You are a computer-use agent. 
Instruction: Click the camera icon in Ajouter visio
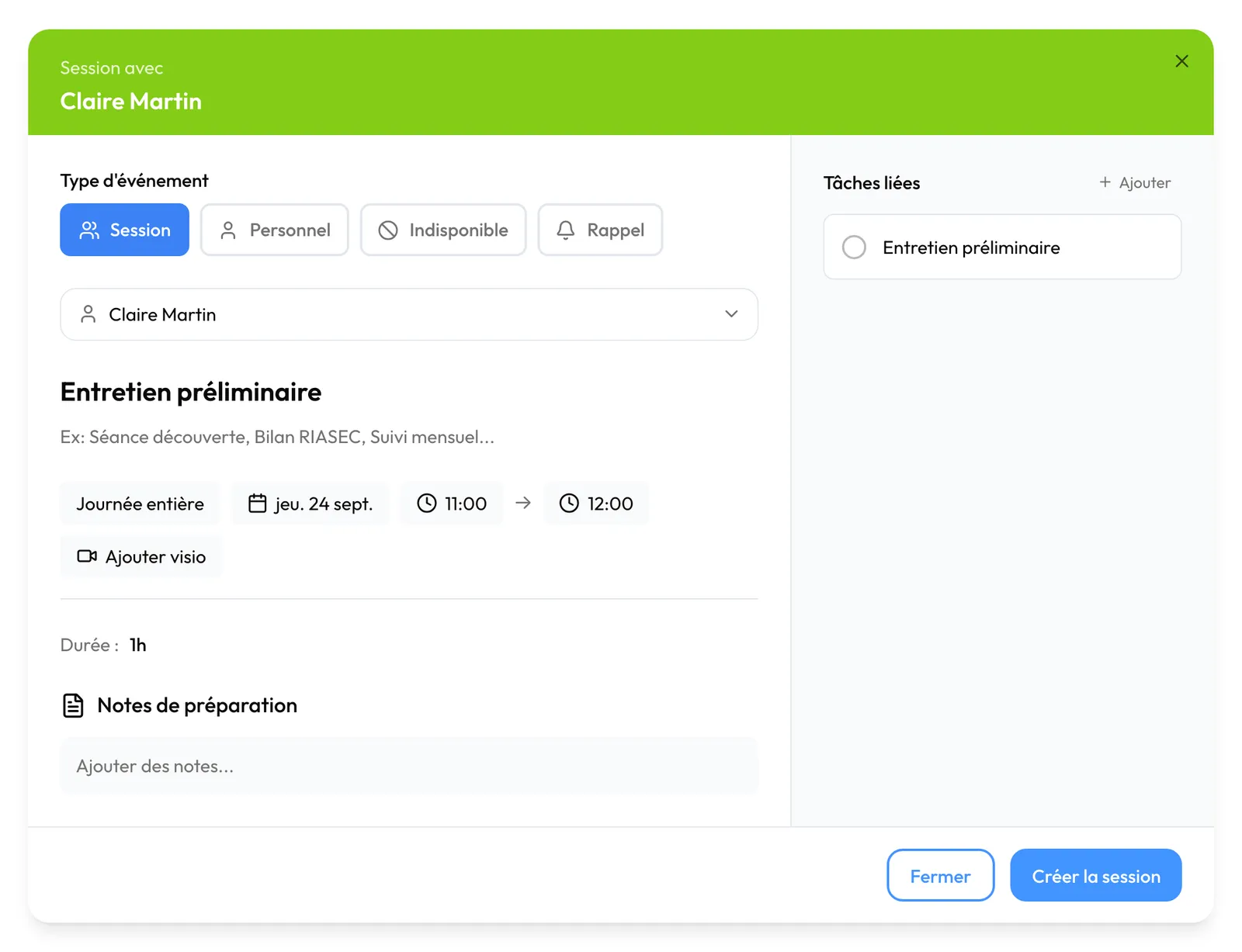[87, 556]
